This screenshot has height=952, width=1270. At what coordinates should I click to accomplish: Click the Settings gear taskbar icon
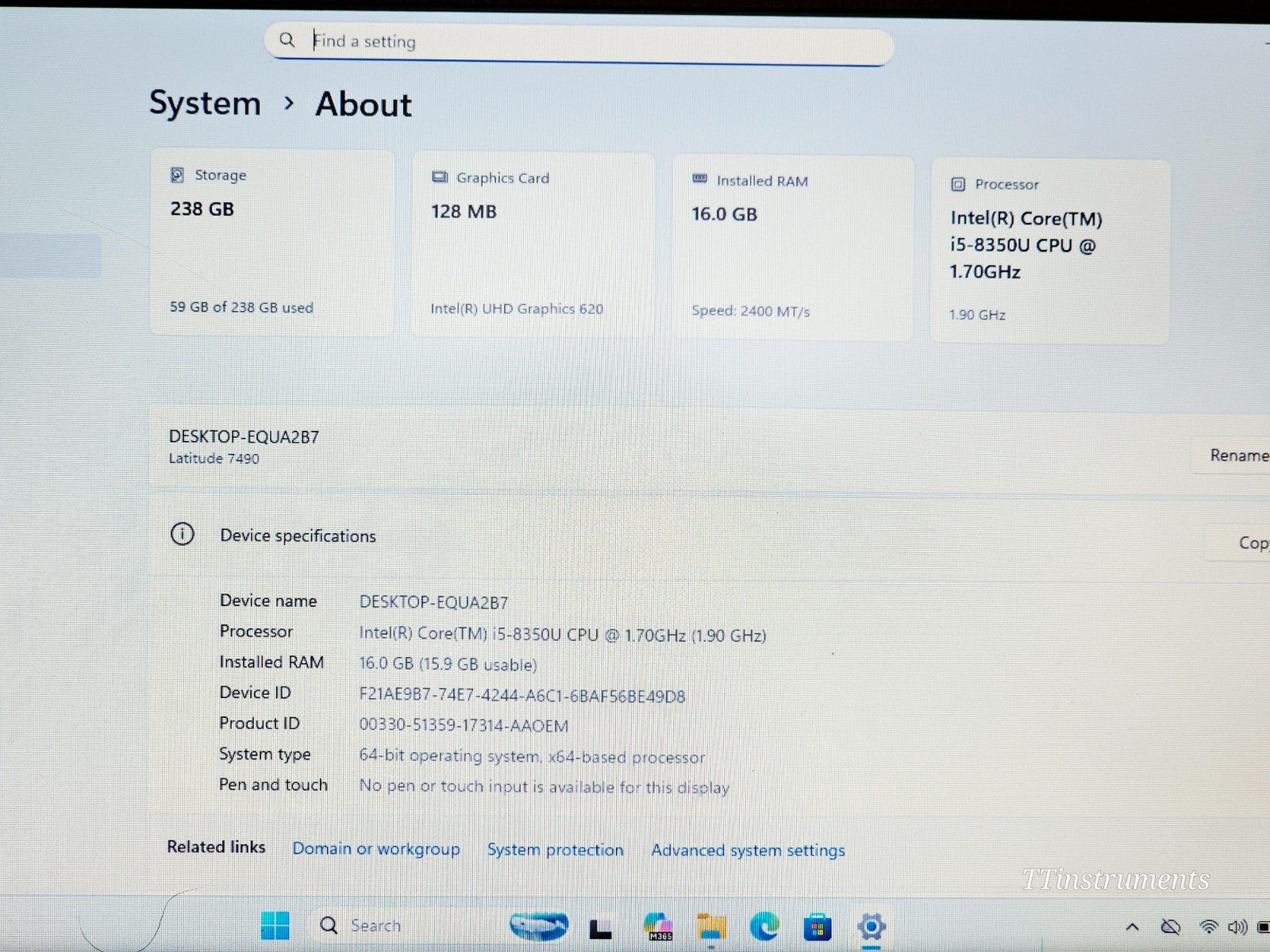pos(871,927)
